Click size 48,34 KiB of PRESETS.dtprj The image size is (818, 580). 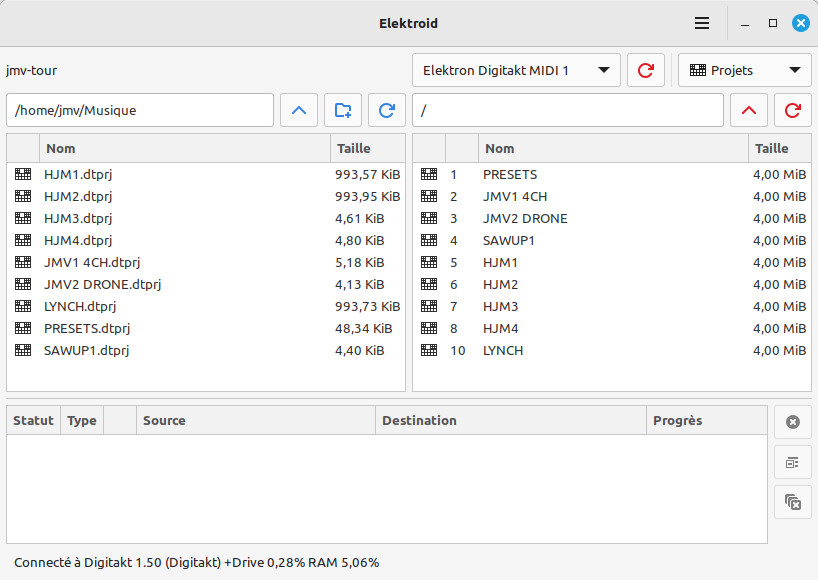(363, 328)
